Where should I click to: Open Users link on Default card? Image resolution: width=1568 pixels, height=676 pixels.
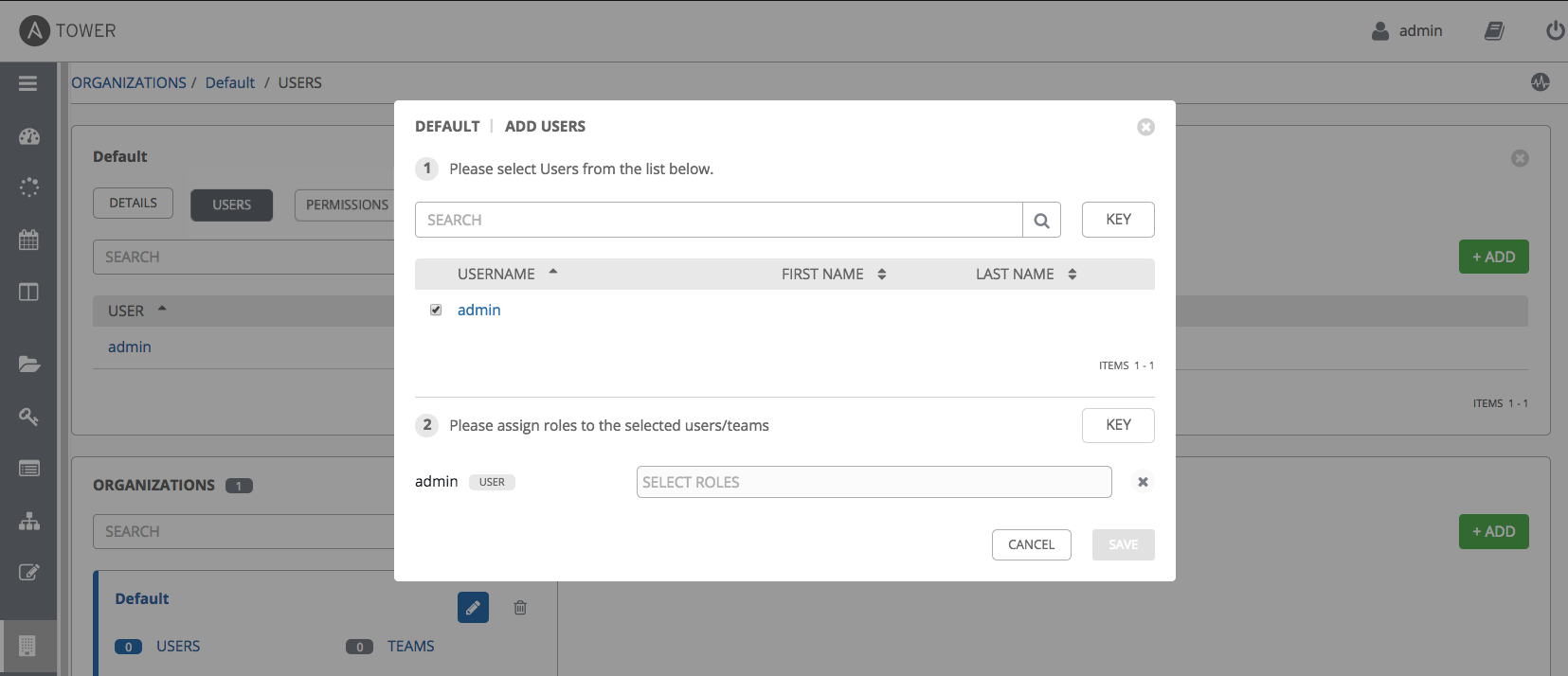pyautogui.click(x=178, y=646)
